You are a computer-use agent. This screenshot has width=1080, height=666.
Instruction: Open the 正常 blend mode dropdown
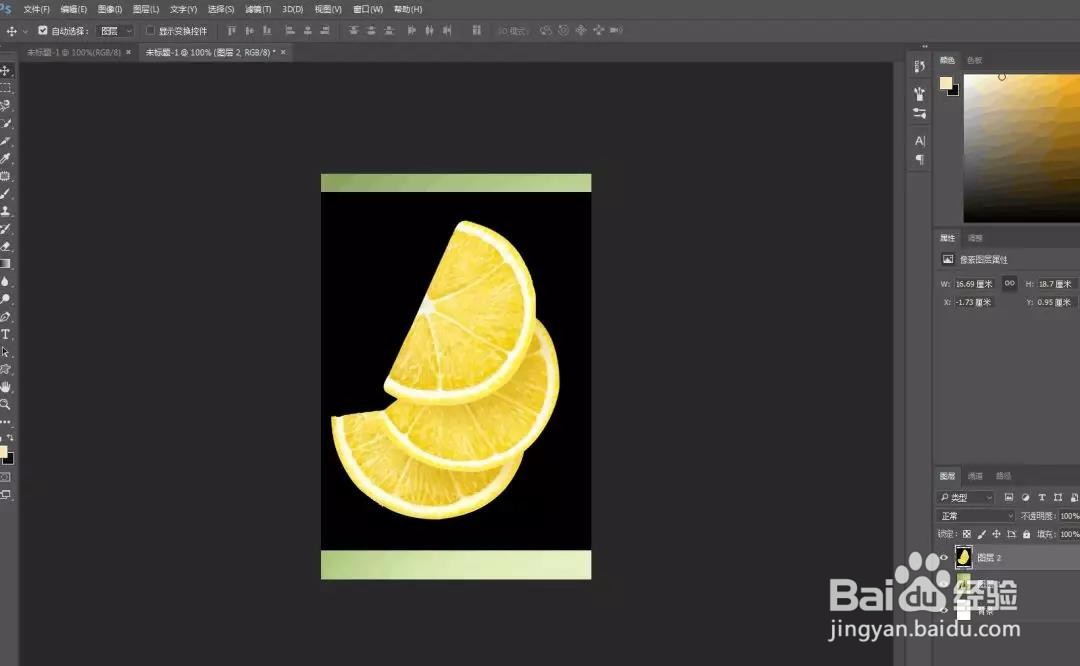976,516
